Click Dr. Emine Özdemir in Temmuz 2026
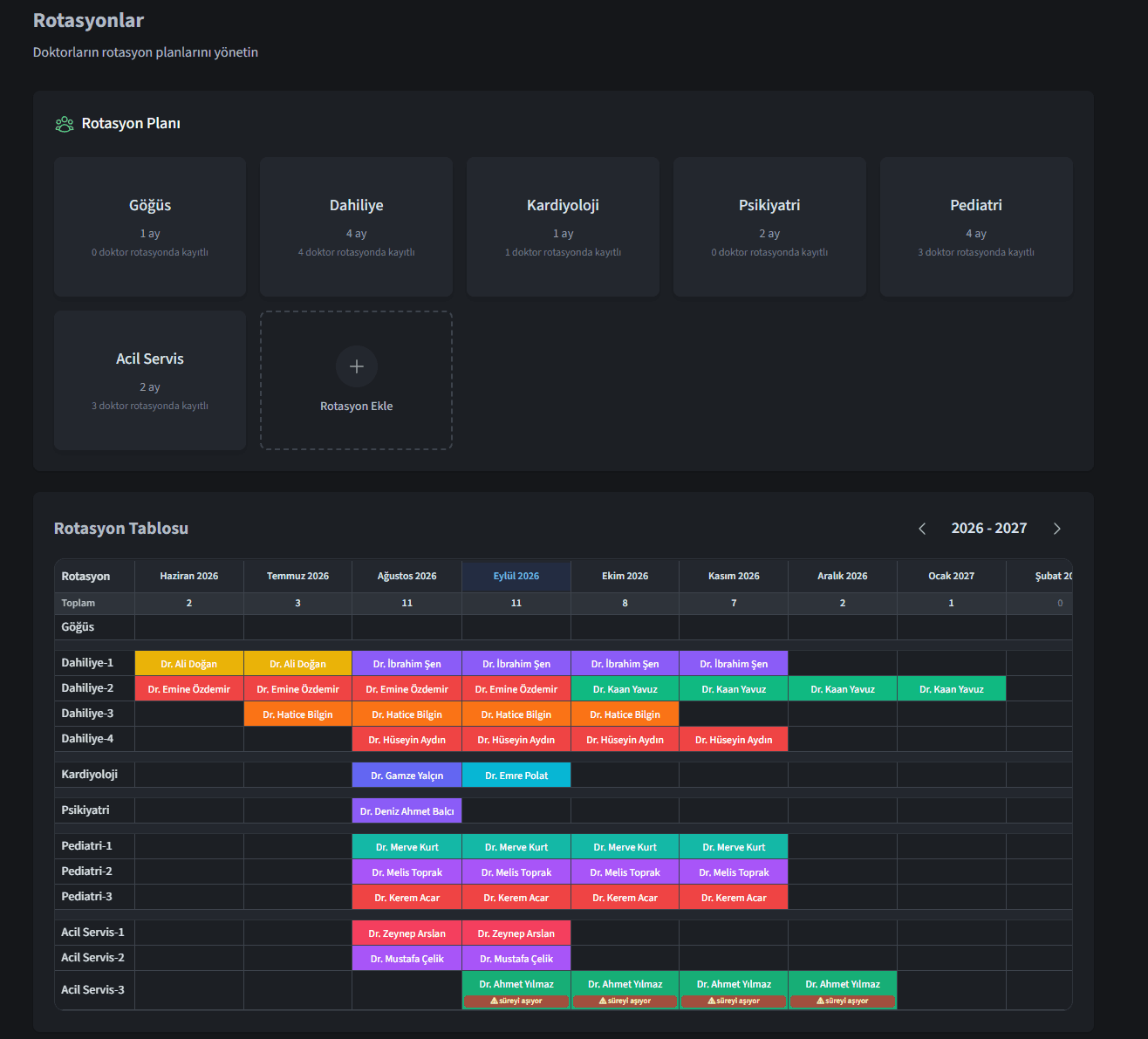This screenshot has width=1148, height=1039. [x=297, y=689]
